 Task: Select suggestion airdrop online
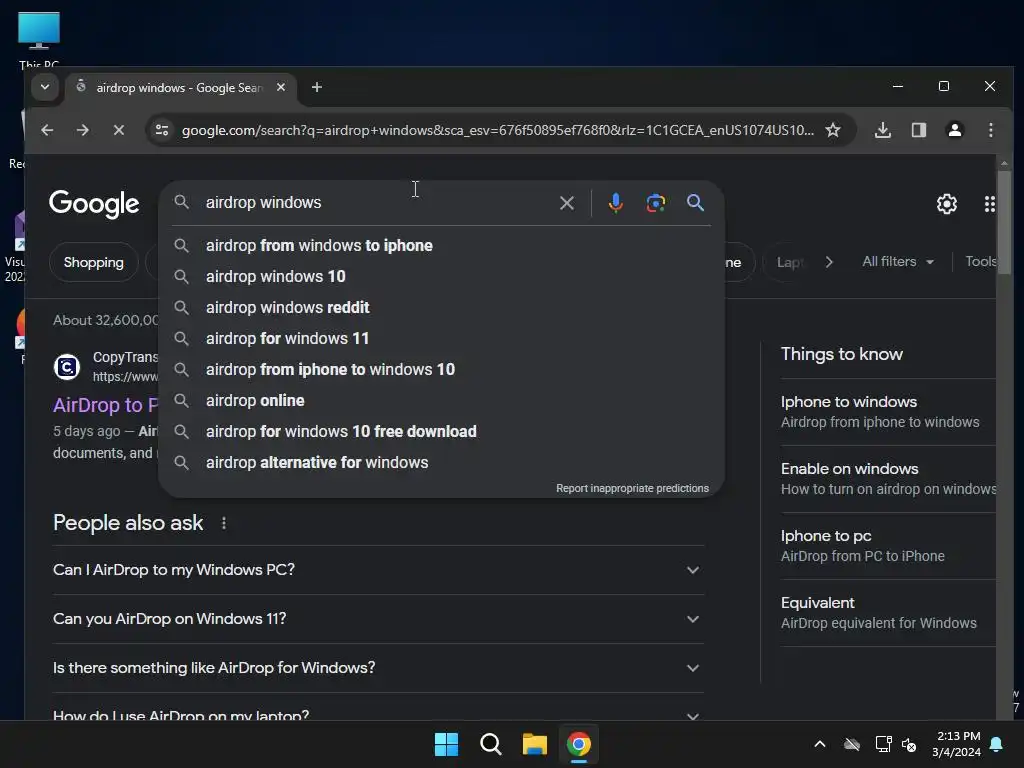pyautogui.click(x=441, y=400)
